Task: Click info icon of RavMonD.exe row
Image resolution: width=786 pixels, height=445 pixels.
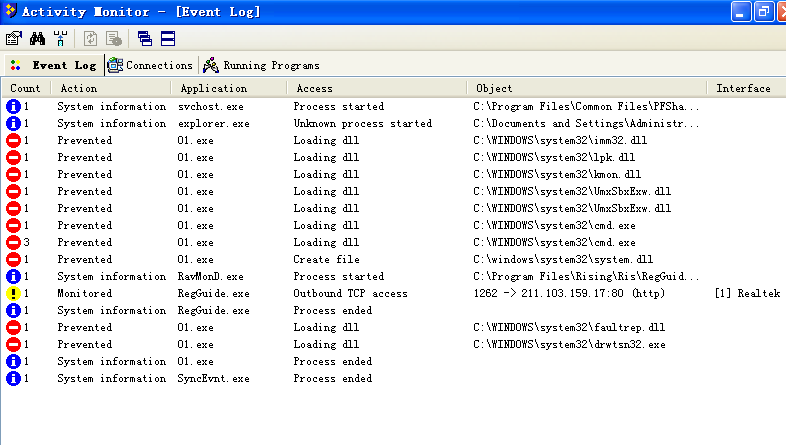Action: pyautogui.click(x=14, y=276)
